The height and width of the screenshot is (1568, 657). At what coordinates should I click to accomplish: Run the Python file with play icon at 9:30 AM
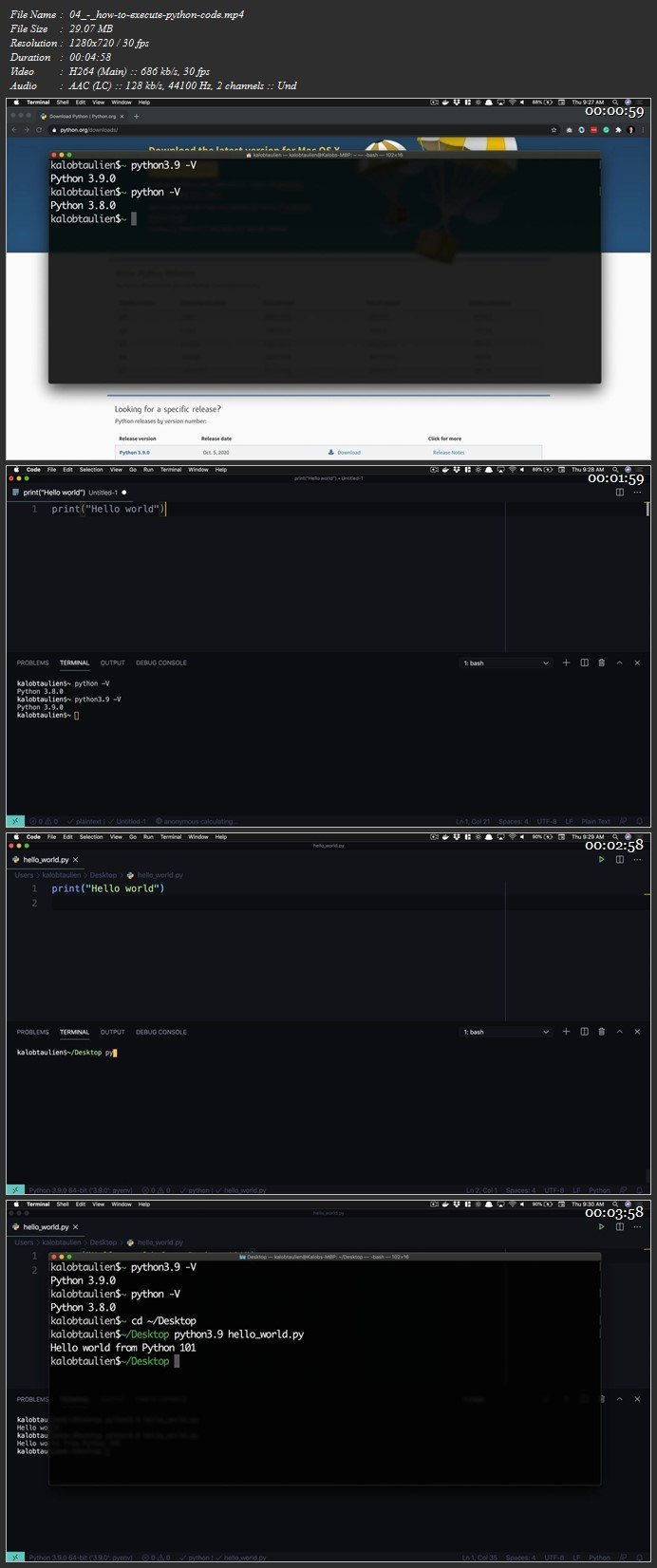[602, 1226]
